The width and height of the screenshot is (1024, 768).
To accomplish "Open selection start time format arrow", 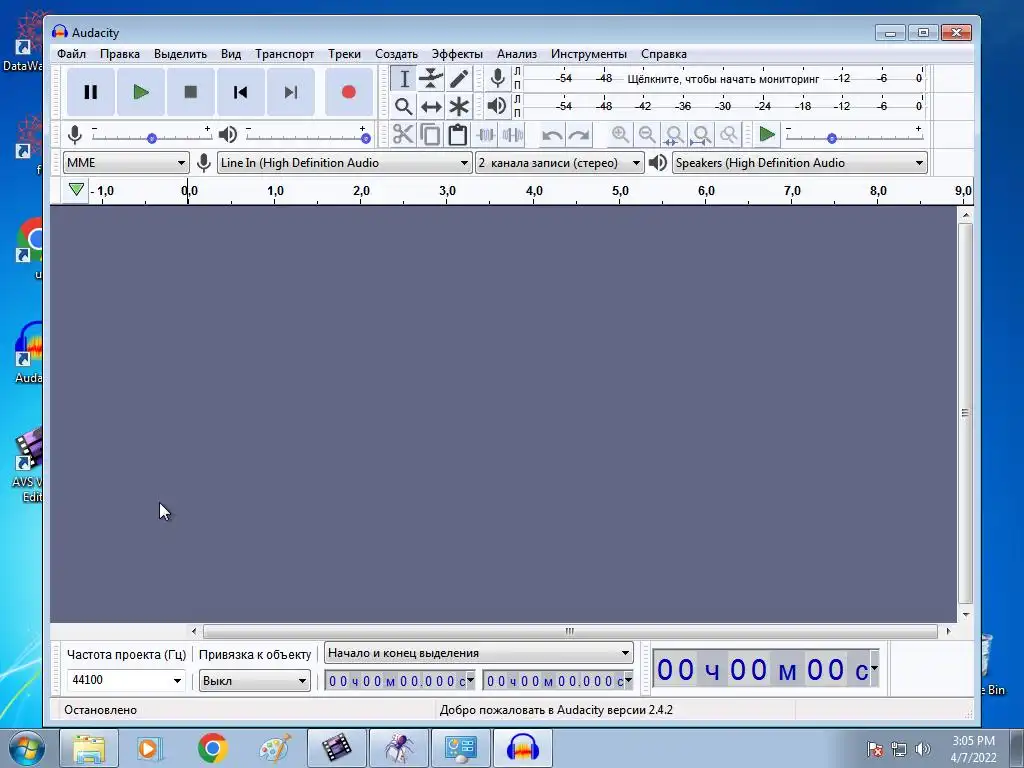I will coord(470,680).
